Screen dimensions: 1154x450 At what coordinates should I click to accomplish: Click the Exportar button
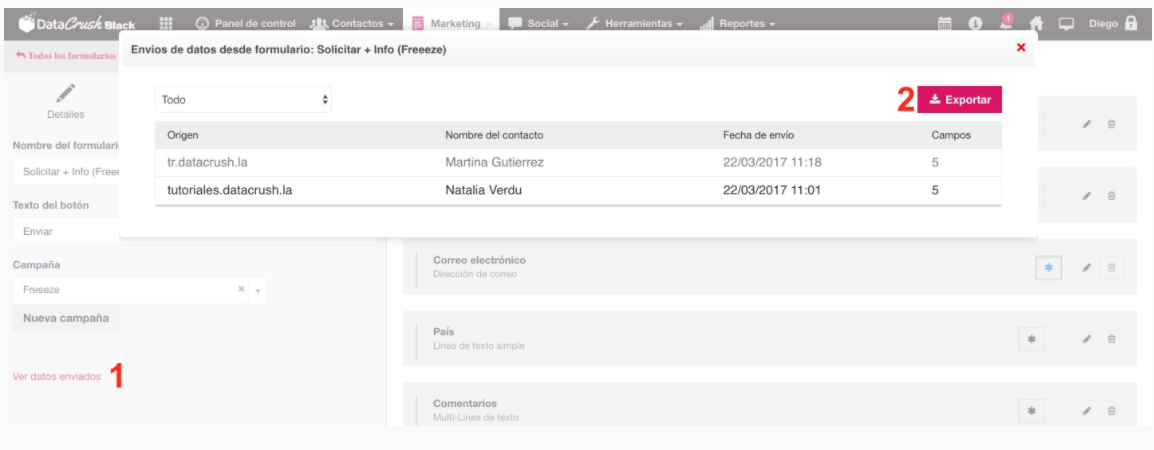(x=959, y=100)
